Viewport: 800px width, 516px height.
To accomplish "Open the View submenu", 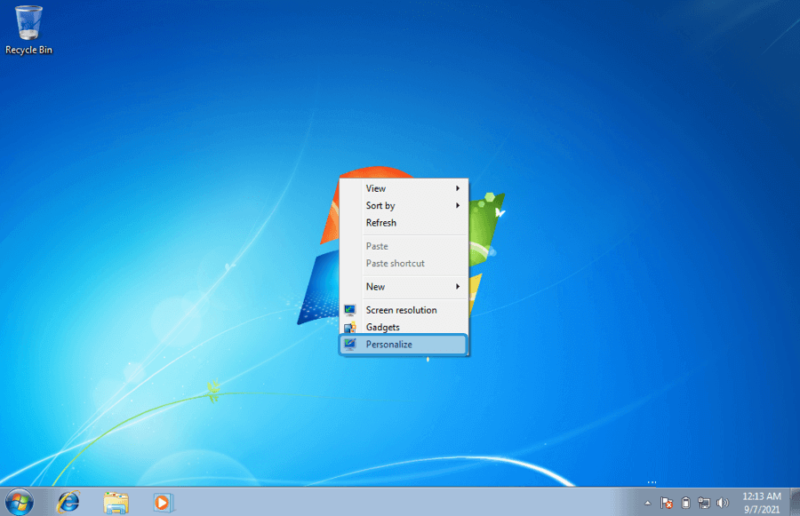I will (x=403, y=188).
